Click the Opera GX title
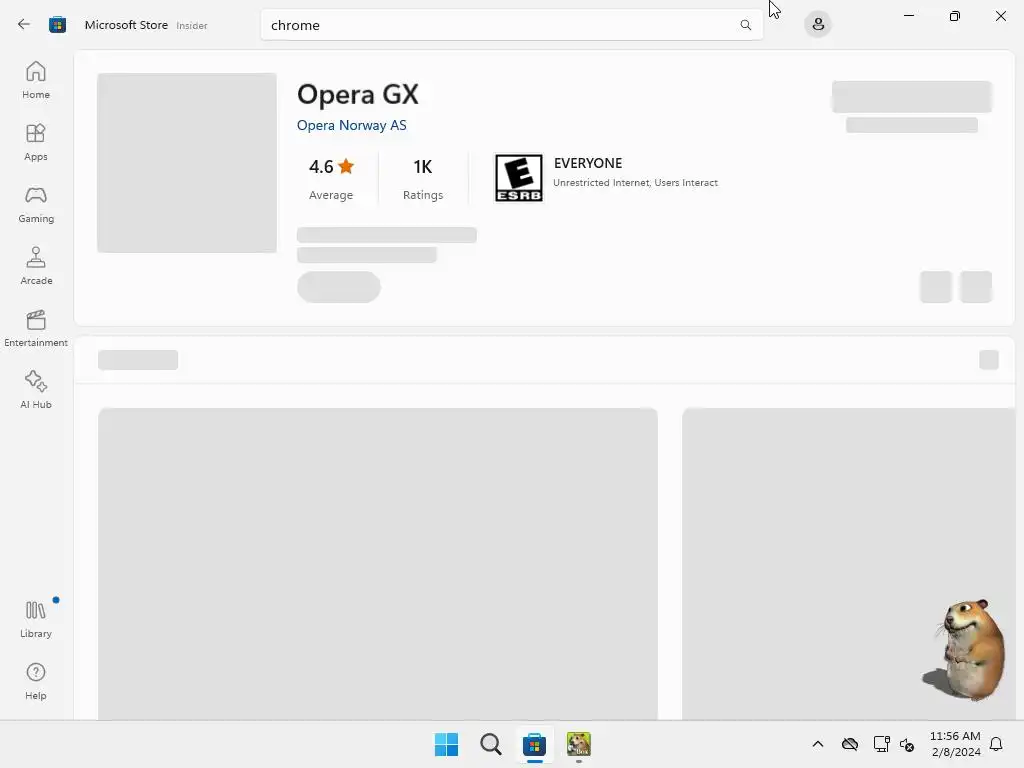The width and height of the screenshot is (1024, 768). (x=357, y=95)
